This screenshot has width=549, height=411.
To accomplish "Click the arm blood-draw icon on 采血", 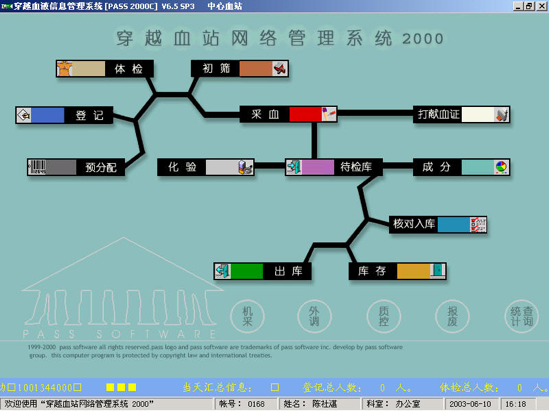I will [x=329, y=114].
